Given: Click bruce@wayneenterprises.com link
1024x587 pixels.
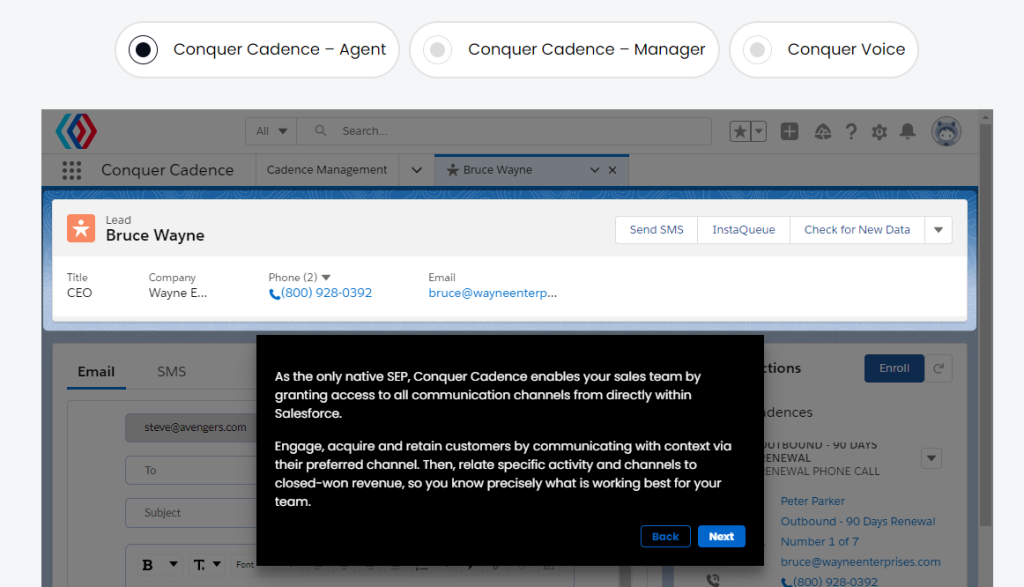Looking at the screenshot, I should click(x=861, y=562).
